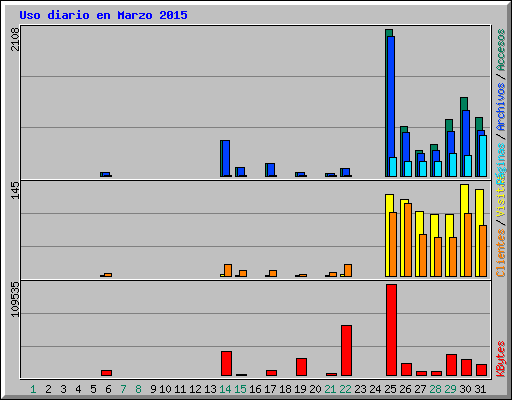512x400 pixels.
Task: Select day 7 on the x-axis
Action: [x=123, y=389]
